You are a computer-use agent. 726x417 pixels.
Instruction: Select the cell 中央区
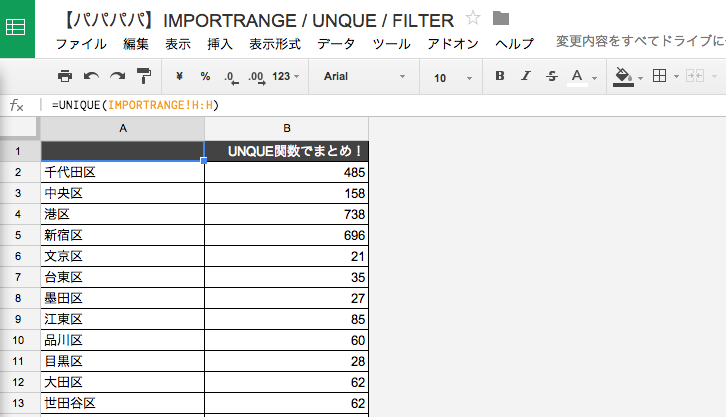pos(123,193)
